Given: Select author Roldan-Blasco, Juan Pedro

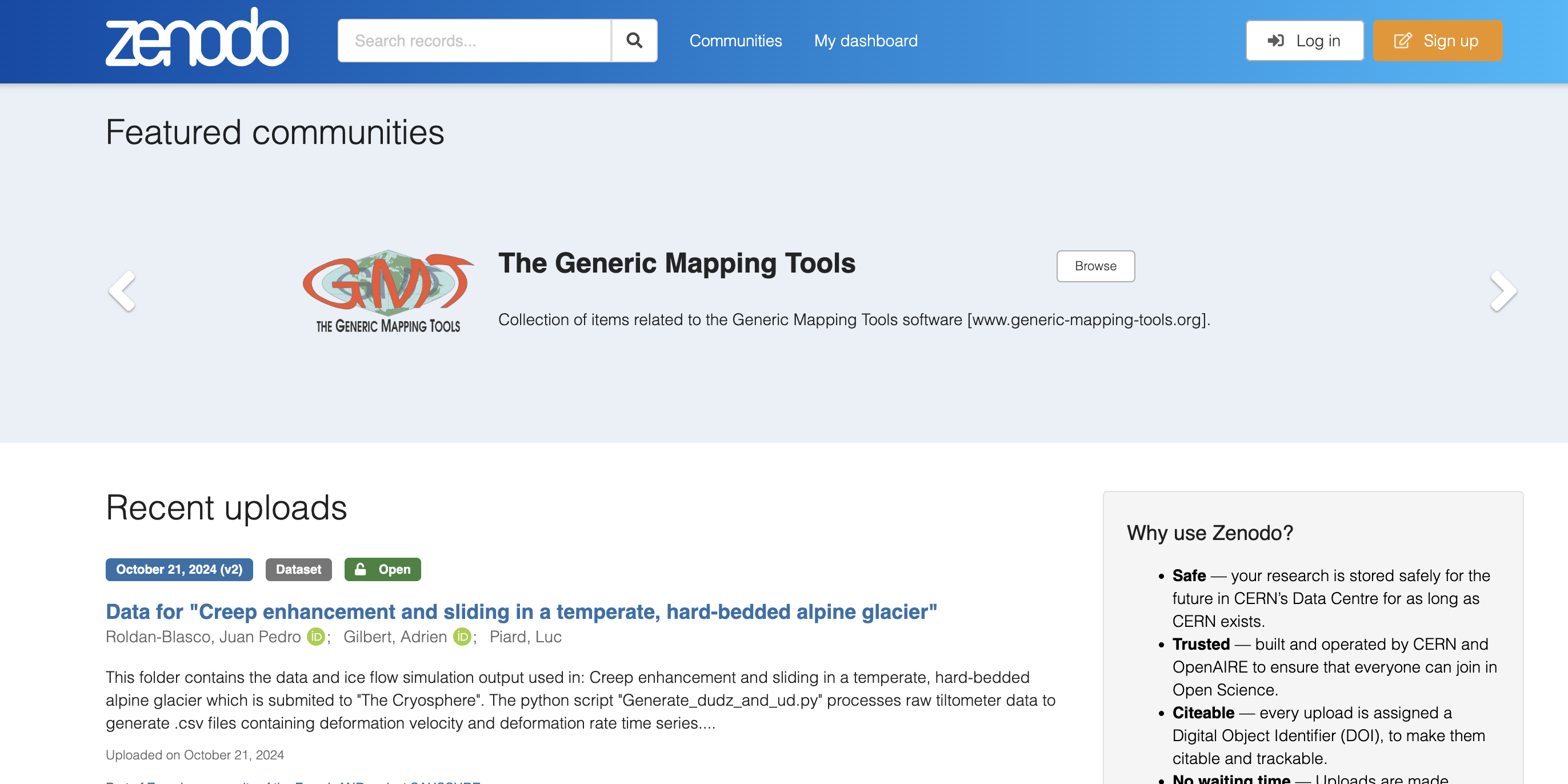Looking at the screenshot, I should [x=203, y=637].
